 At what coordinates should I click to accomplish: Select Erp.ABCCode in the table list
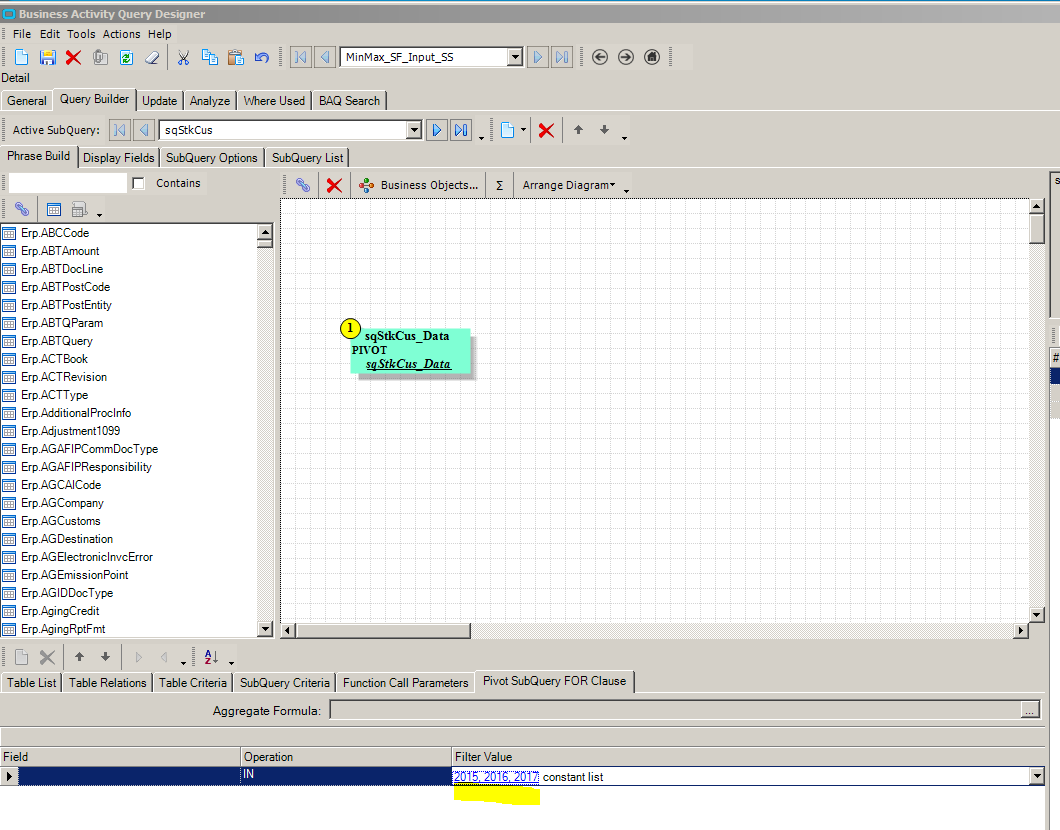coord(55,233)
